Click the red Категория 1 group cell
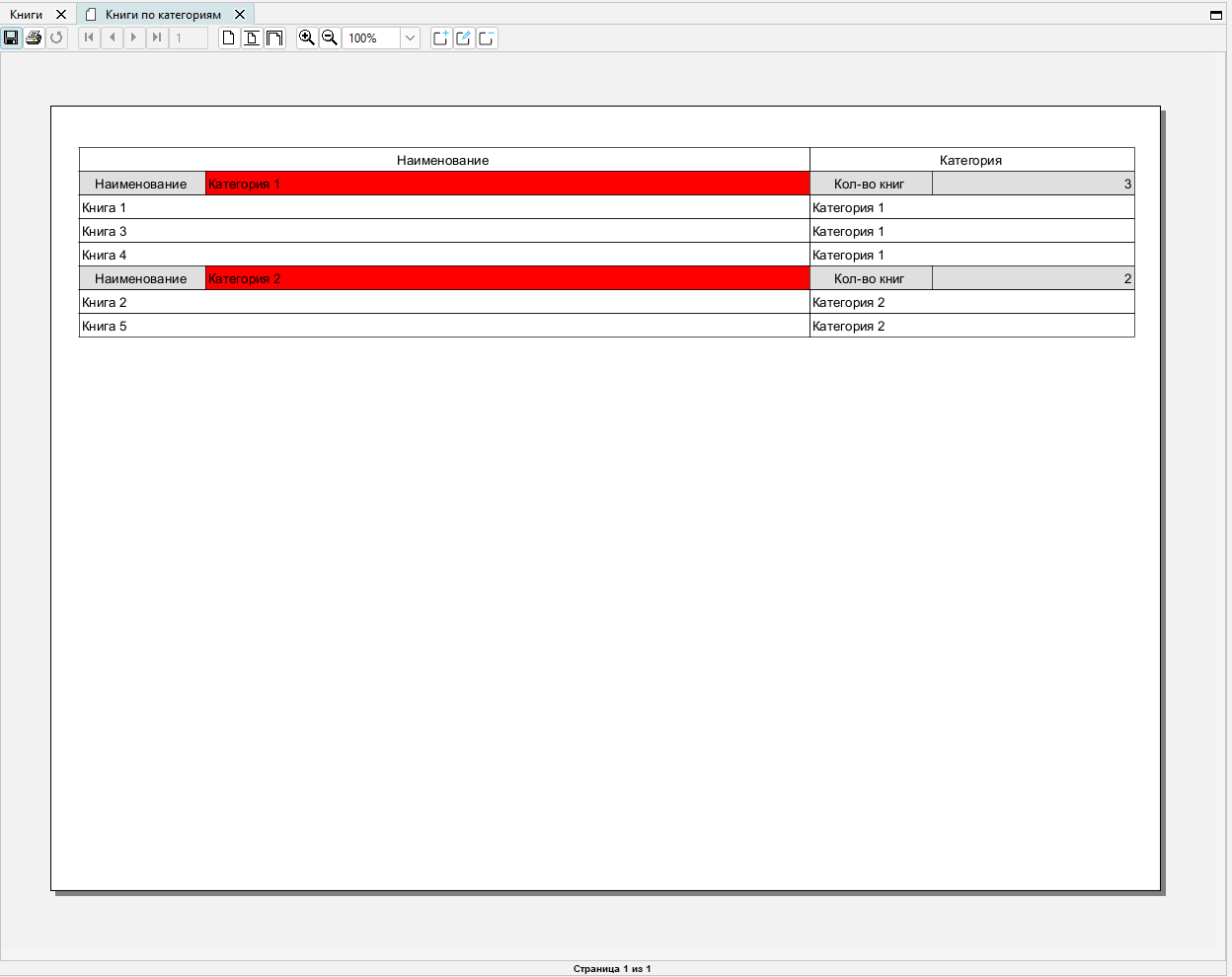Image resolution: width=1232 pixels, height=977 pixels. 507,184
